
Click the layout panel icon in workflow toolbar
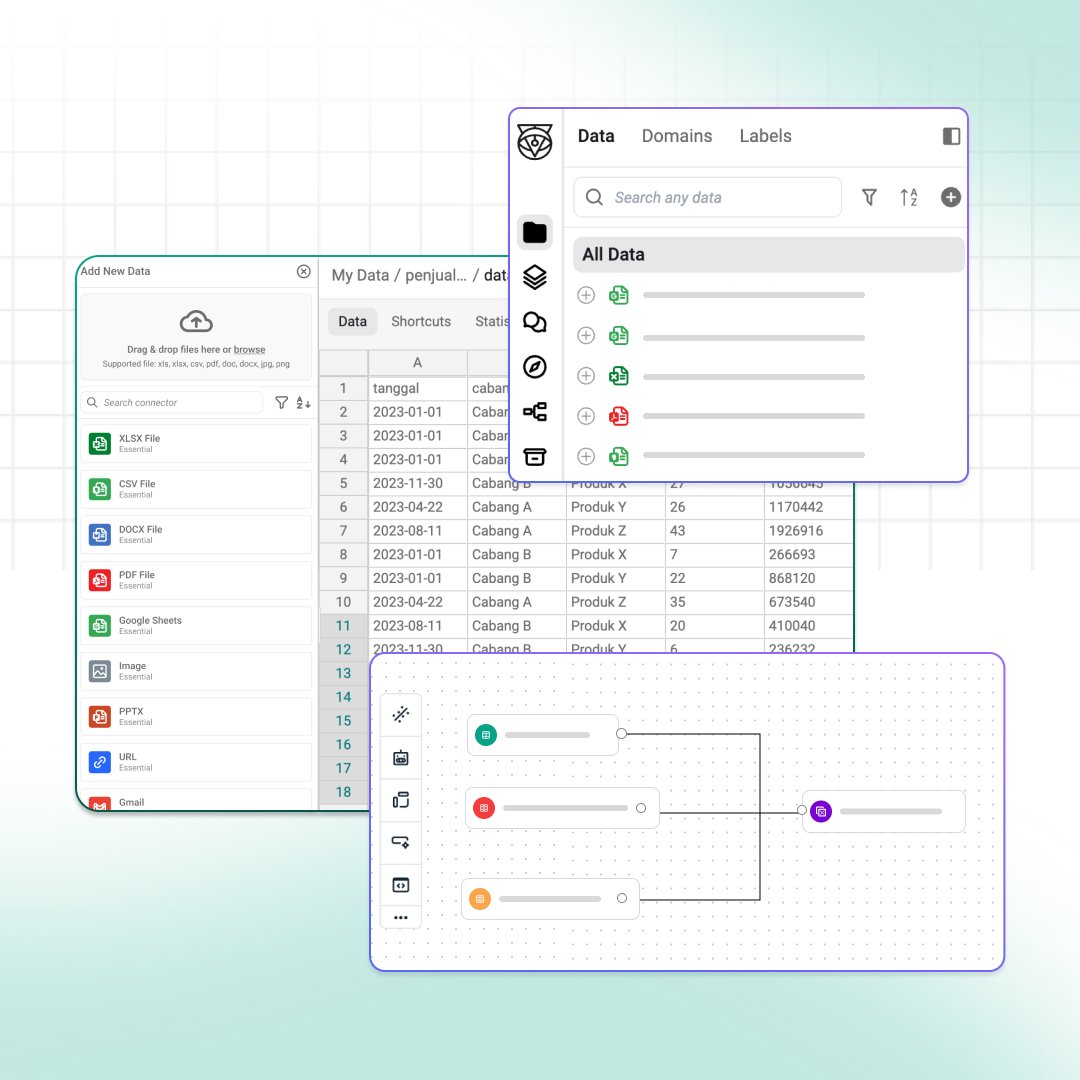point(401,800)
